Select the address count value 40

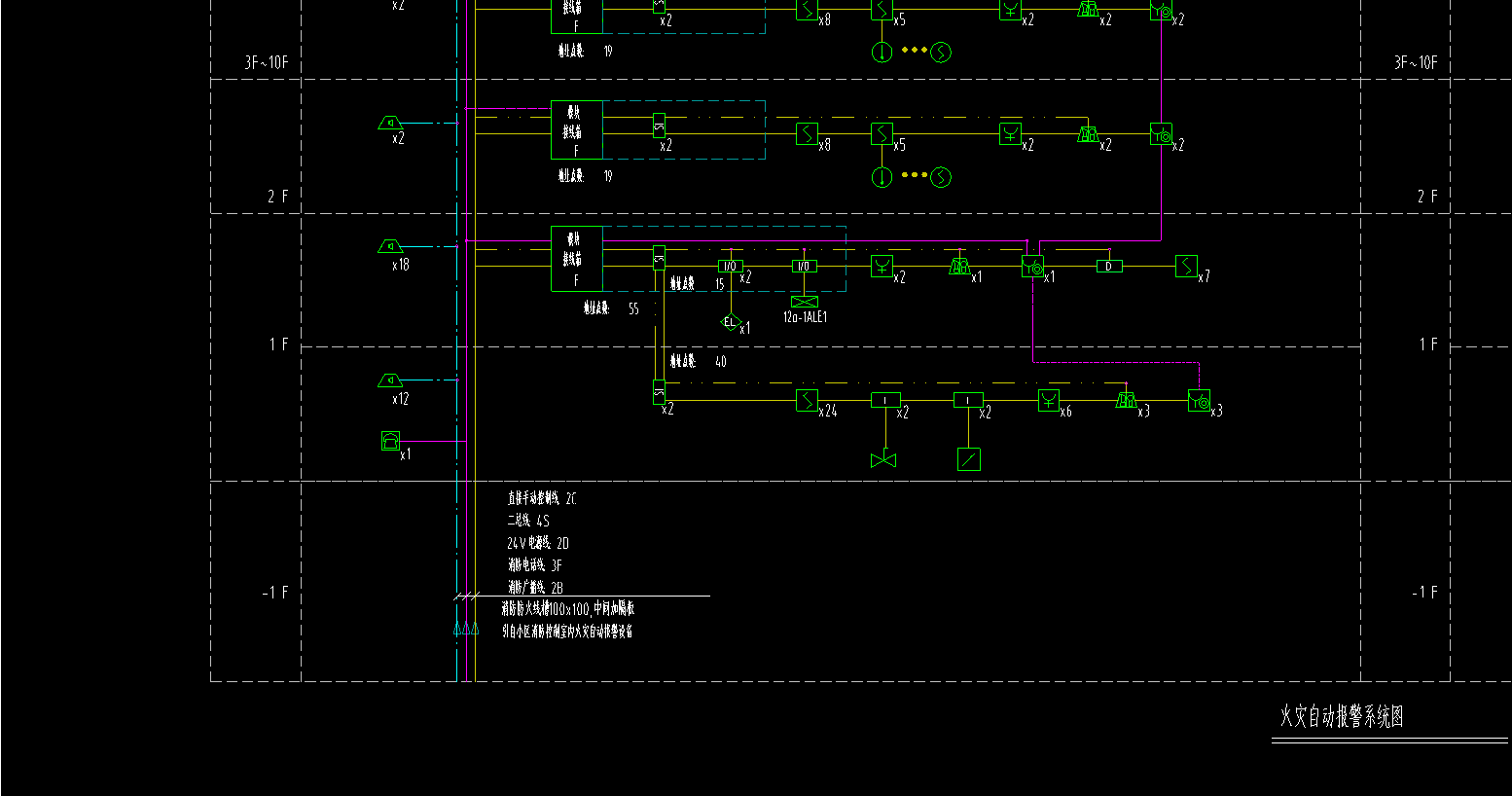click(721, 362)
